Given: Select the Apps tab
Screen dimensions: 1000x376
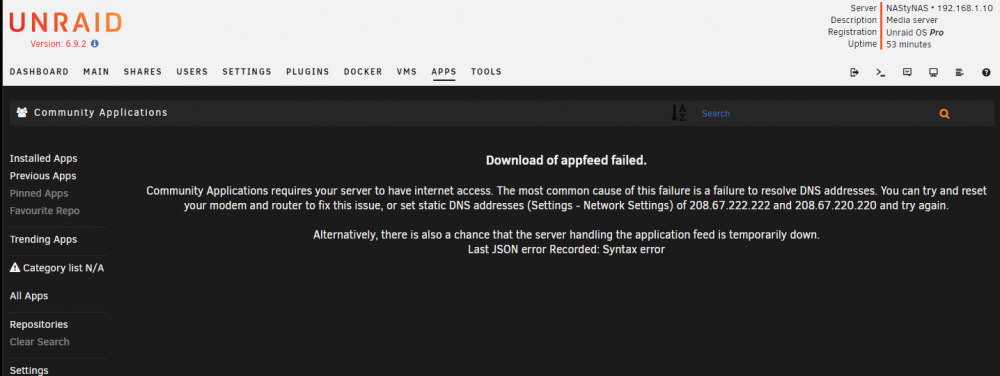Looking at the screenshot, I should click(444, 72).
